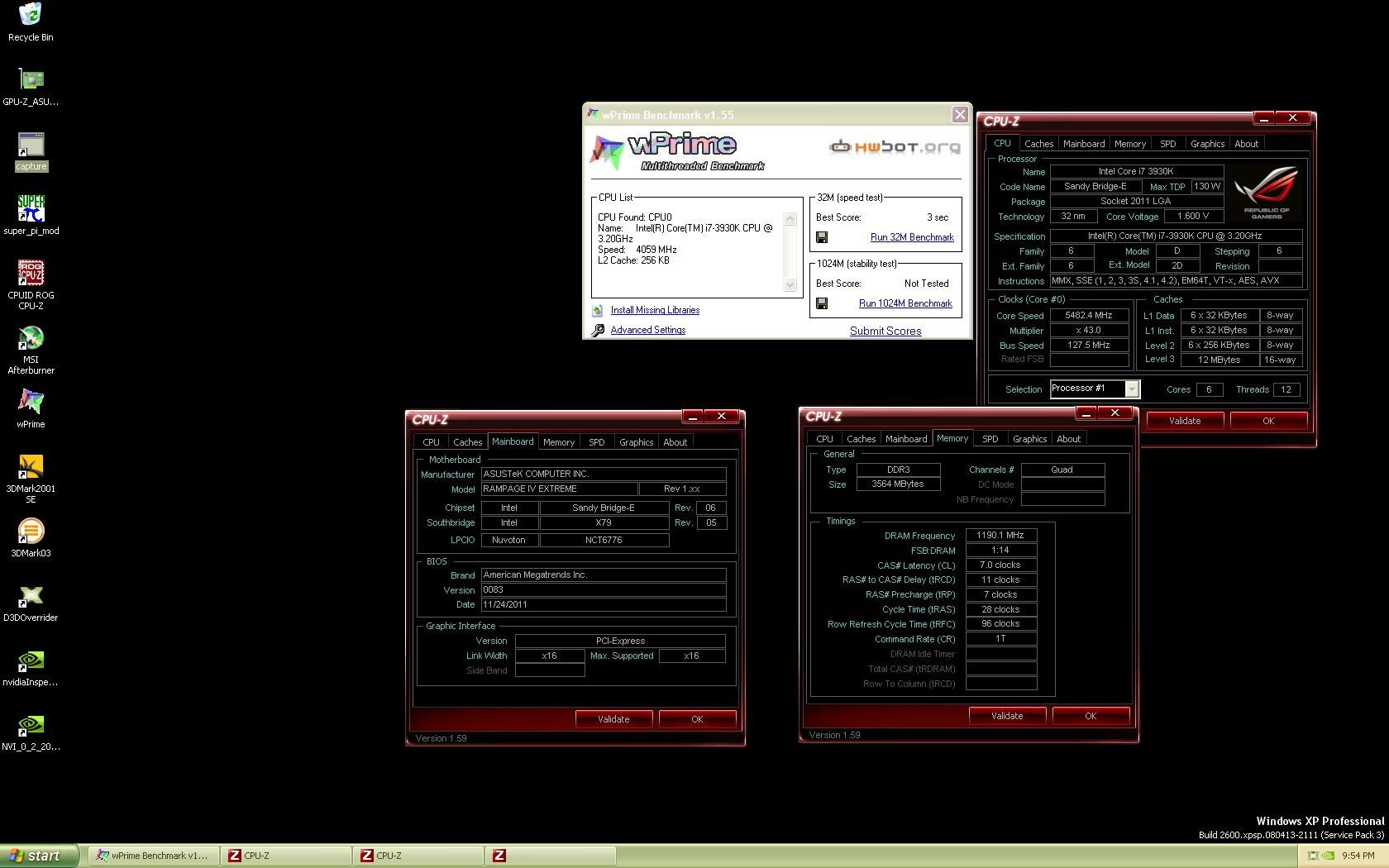Click OK in Memory CPU-Z window
Image resolution: width=1389 pixels, height=868 pixels.
coord(1091,716)
